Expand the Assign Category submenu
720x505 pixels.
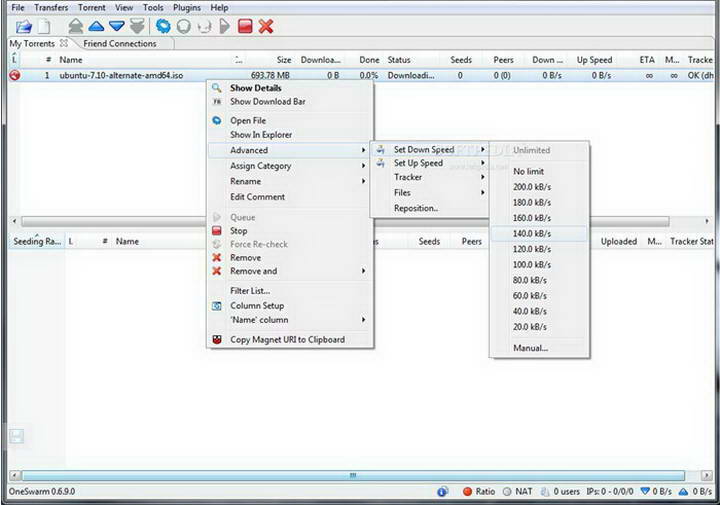tap(291, 166)
